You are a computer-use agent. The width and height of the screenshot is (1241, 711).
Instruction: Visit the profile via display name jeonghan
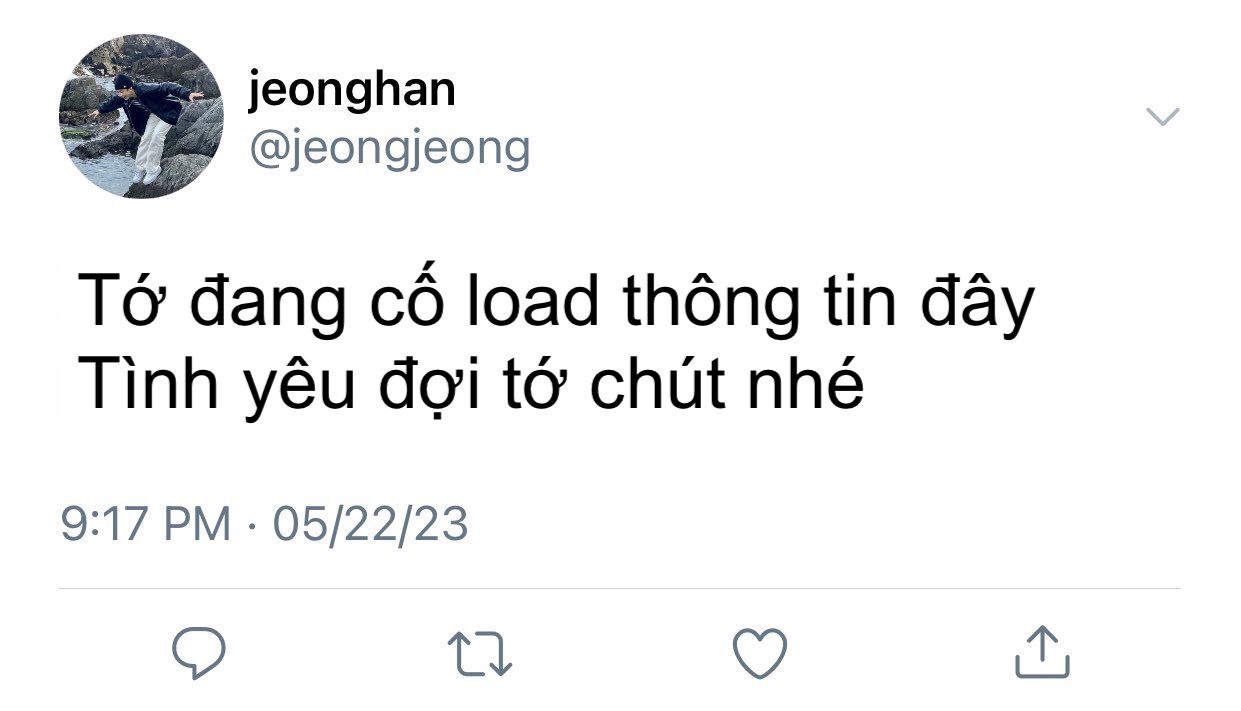(351, 92)
